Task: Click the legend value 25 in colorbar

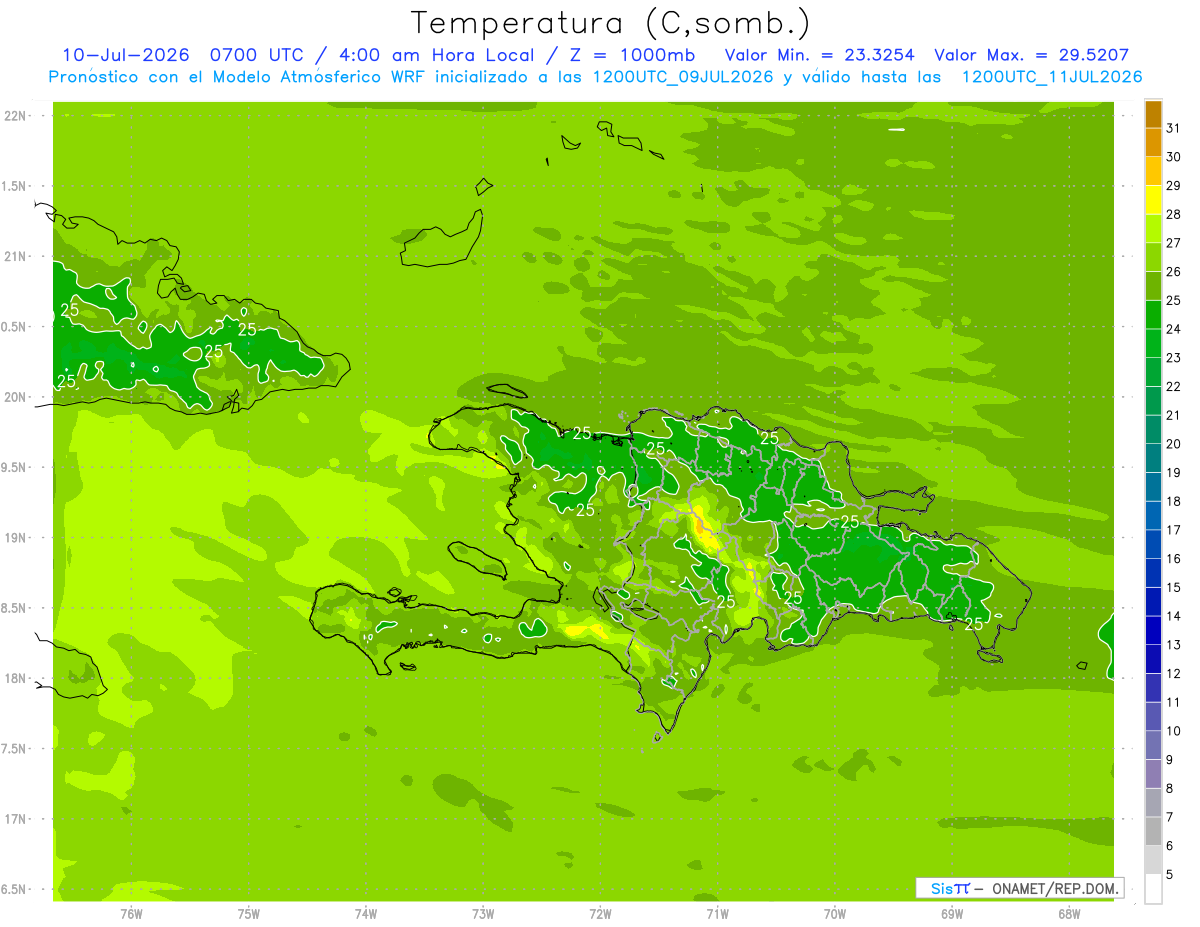Action: coord(1174,300)
